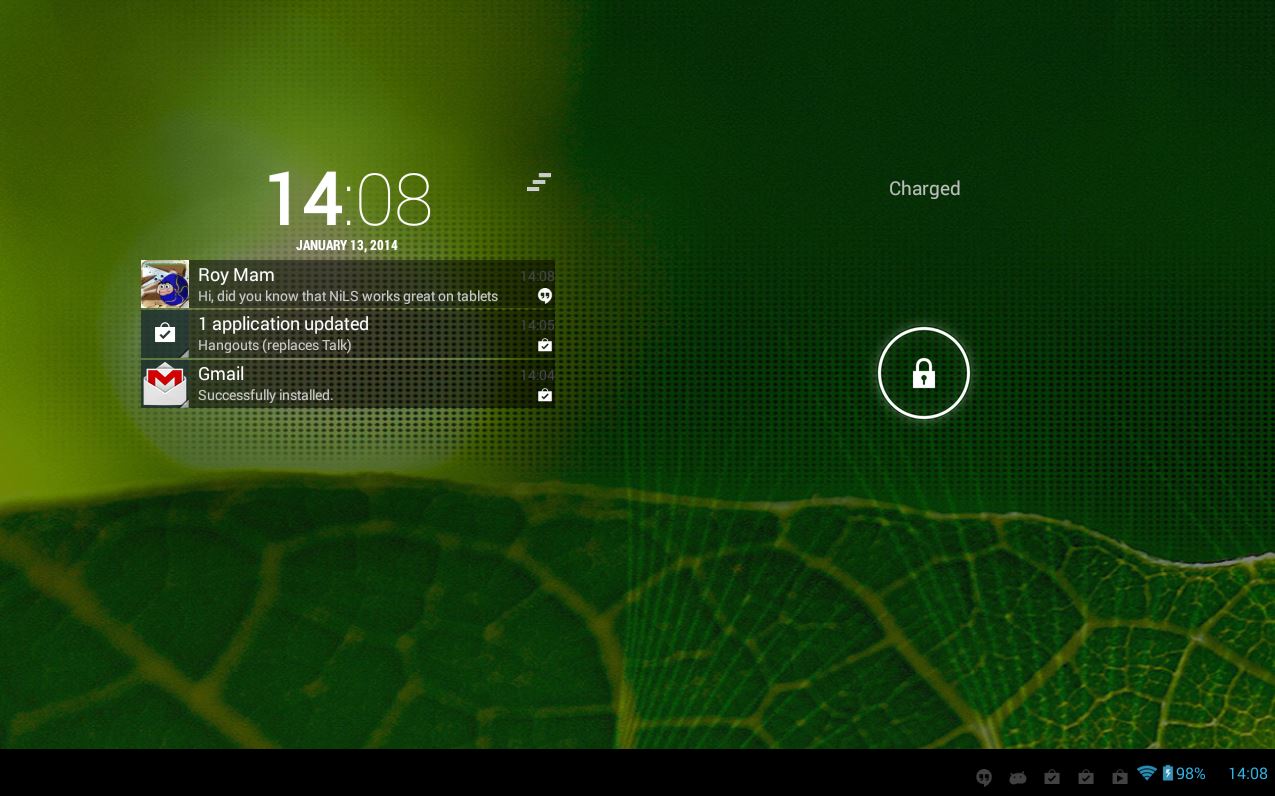Screen dimensions: 1275x796
Task: Tap the Play Store play-arrow icon in the status bar
Action: pyautogui.click(x=1120, y=777)
